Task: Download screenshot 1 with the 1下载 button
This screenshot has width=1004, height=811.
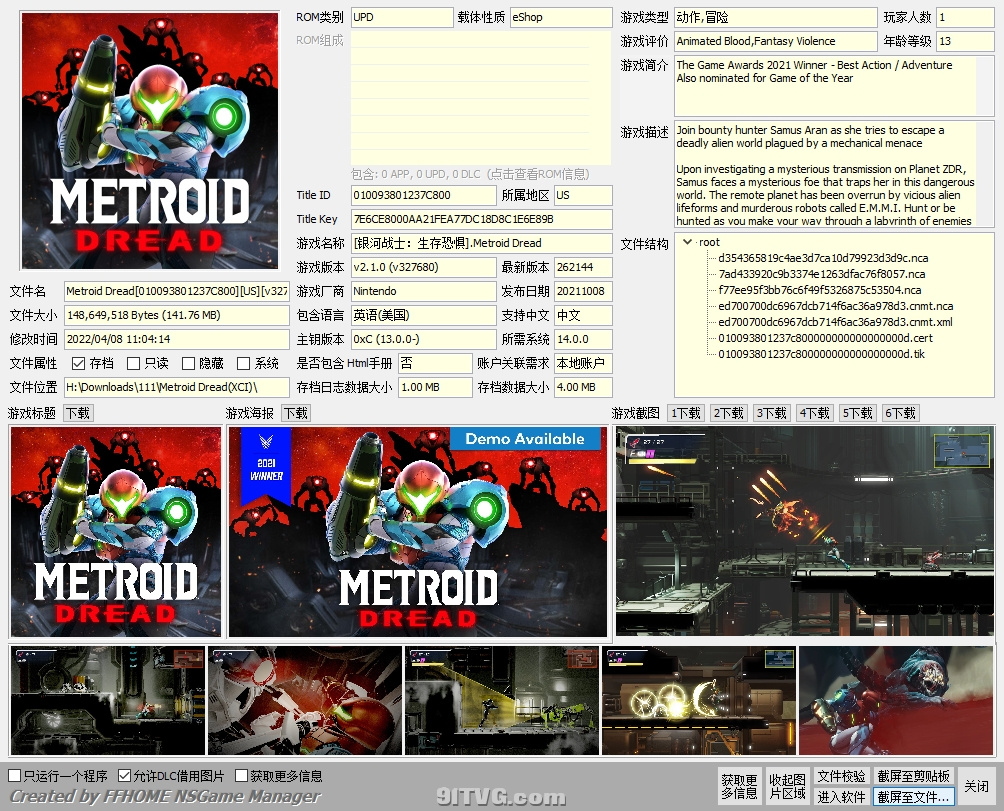Action: pyautogui.click(x=686, y=413)
